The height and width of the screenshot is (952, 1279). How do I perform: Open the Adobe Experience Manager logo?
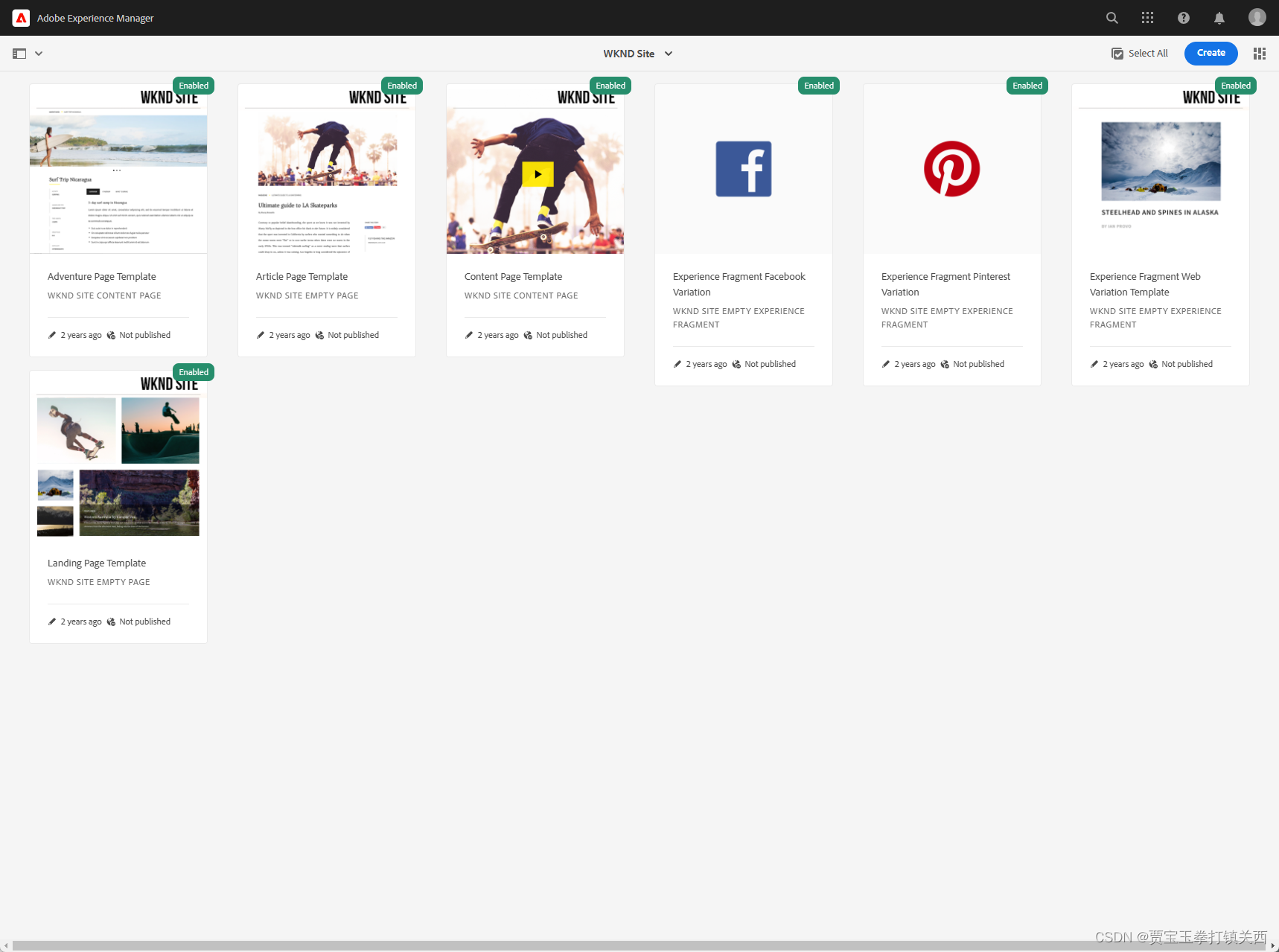(21, 18)
